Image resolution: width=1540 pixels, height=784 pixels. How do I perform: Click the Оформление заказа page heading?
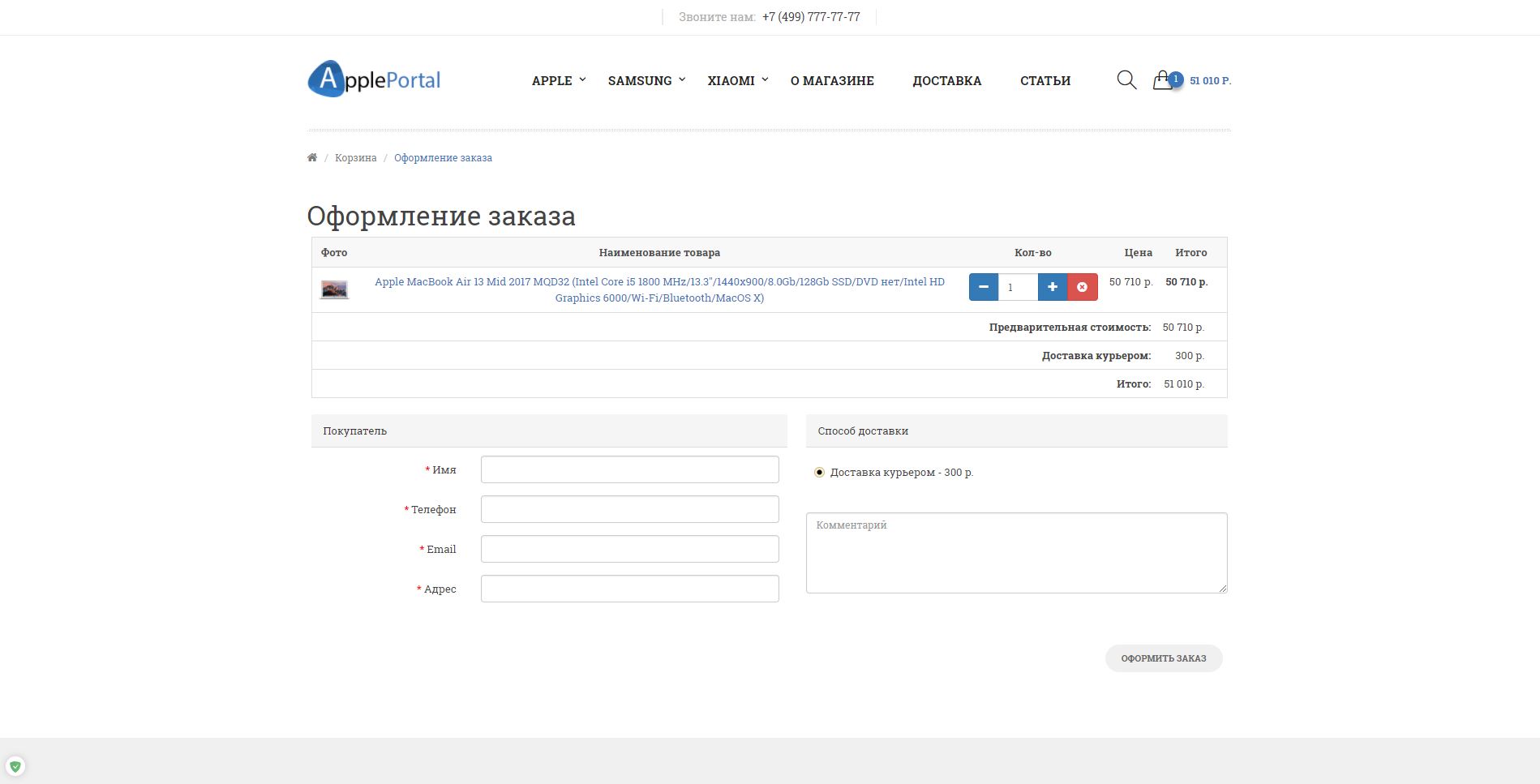(x=441, y=216)
